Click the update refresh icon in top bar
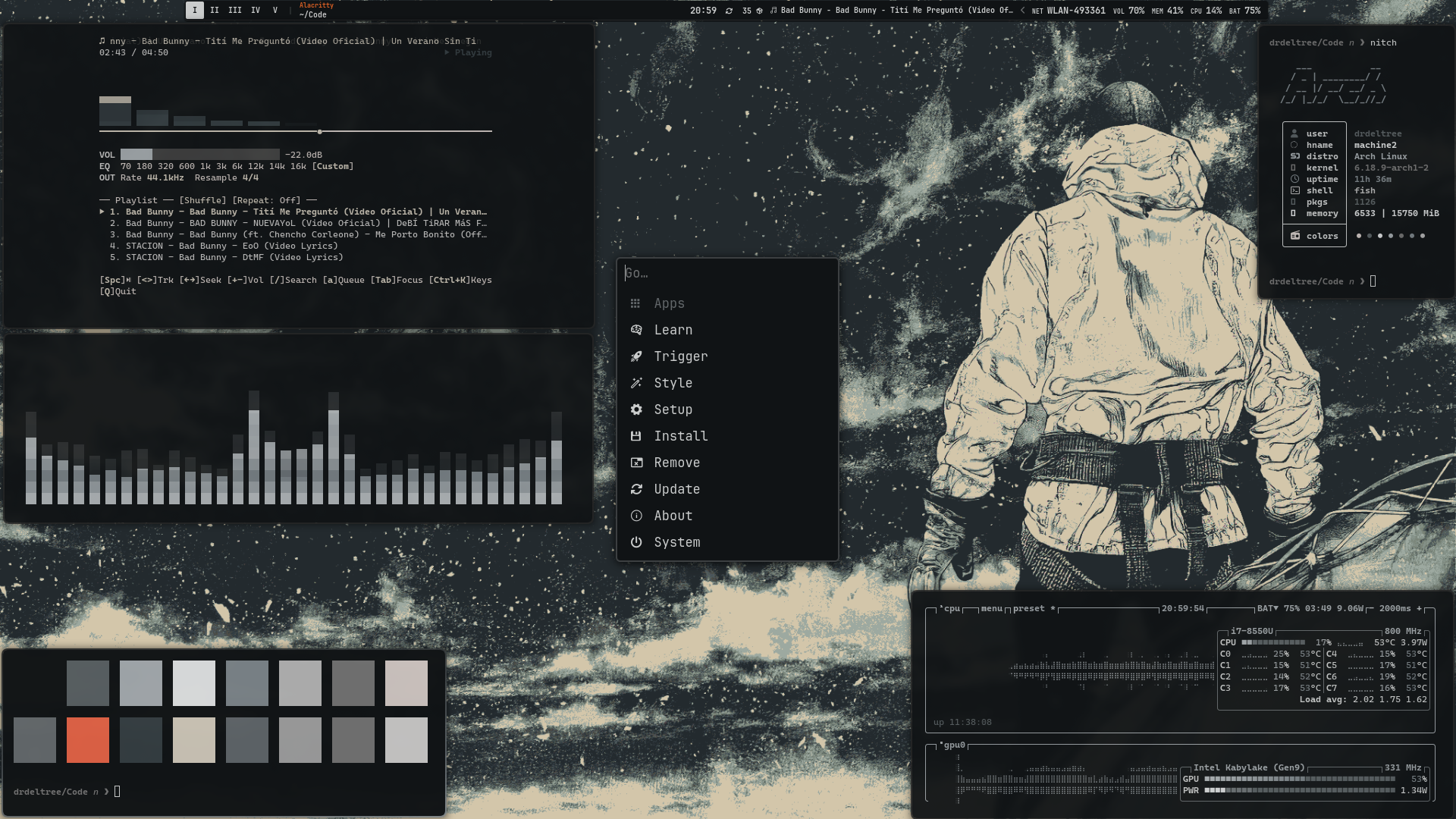 point(729,11)
